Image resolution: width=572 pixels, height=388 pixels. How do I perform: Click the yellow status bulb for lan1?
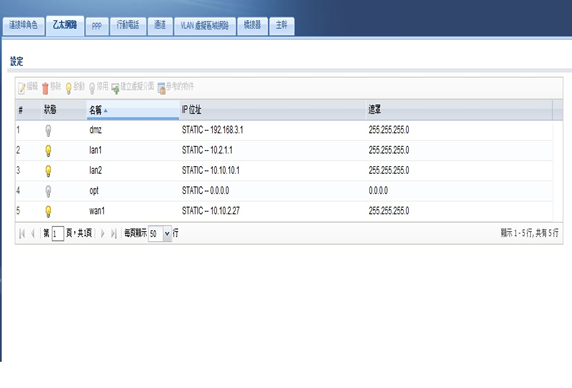pyautogui.click(x=48, y=151)
